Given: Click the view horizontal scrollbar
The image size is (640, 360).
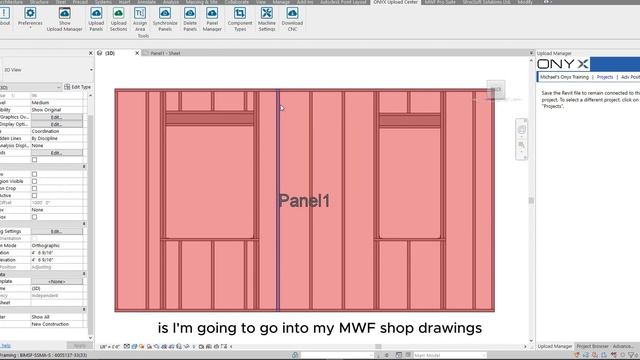Looking at the screenshot, I should click(x=378, y=347).
